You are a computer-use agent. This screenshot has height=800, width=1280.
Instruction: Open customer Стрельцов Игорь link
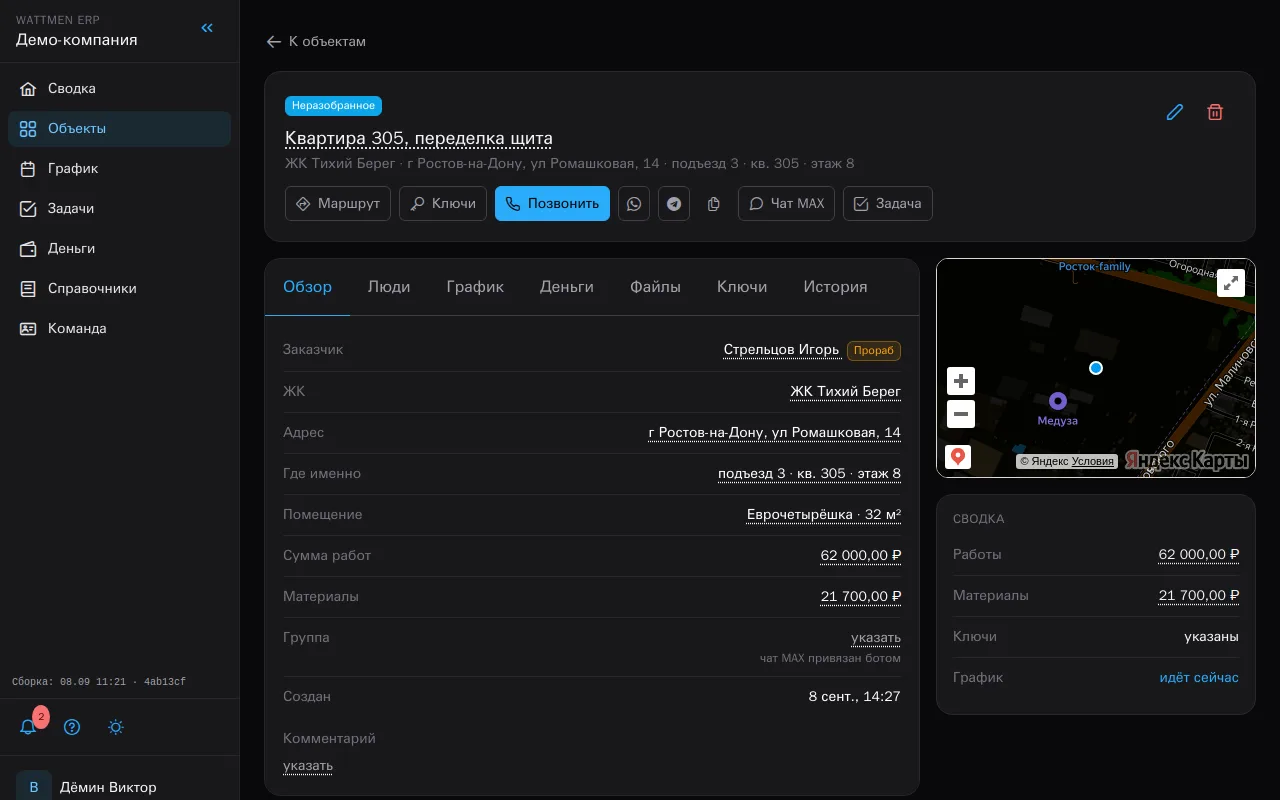click(x=782, y=350)
